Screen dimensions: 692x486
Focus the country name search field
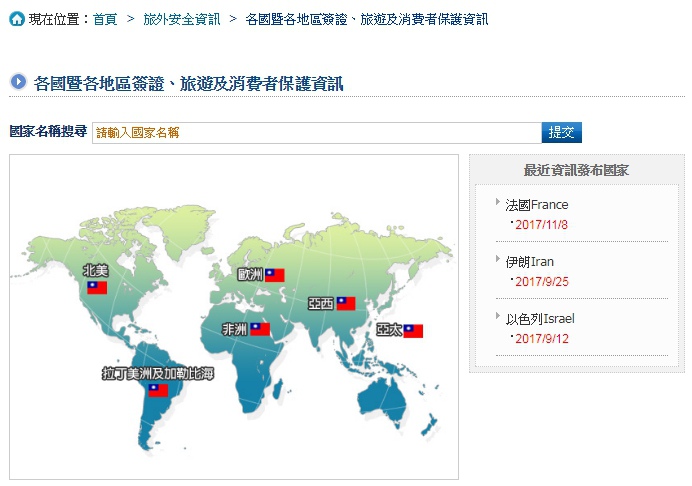click(316, 133)
